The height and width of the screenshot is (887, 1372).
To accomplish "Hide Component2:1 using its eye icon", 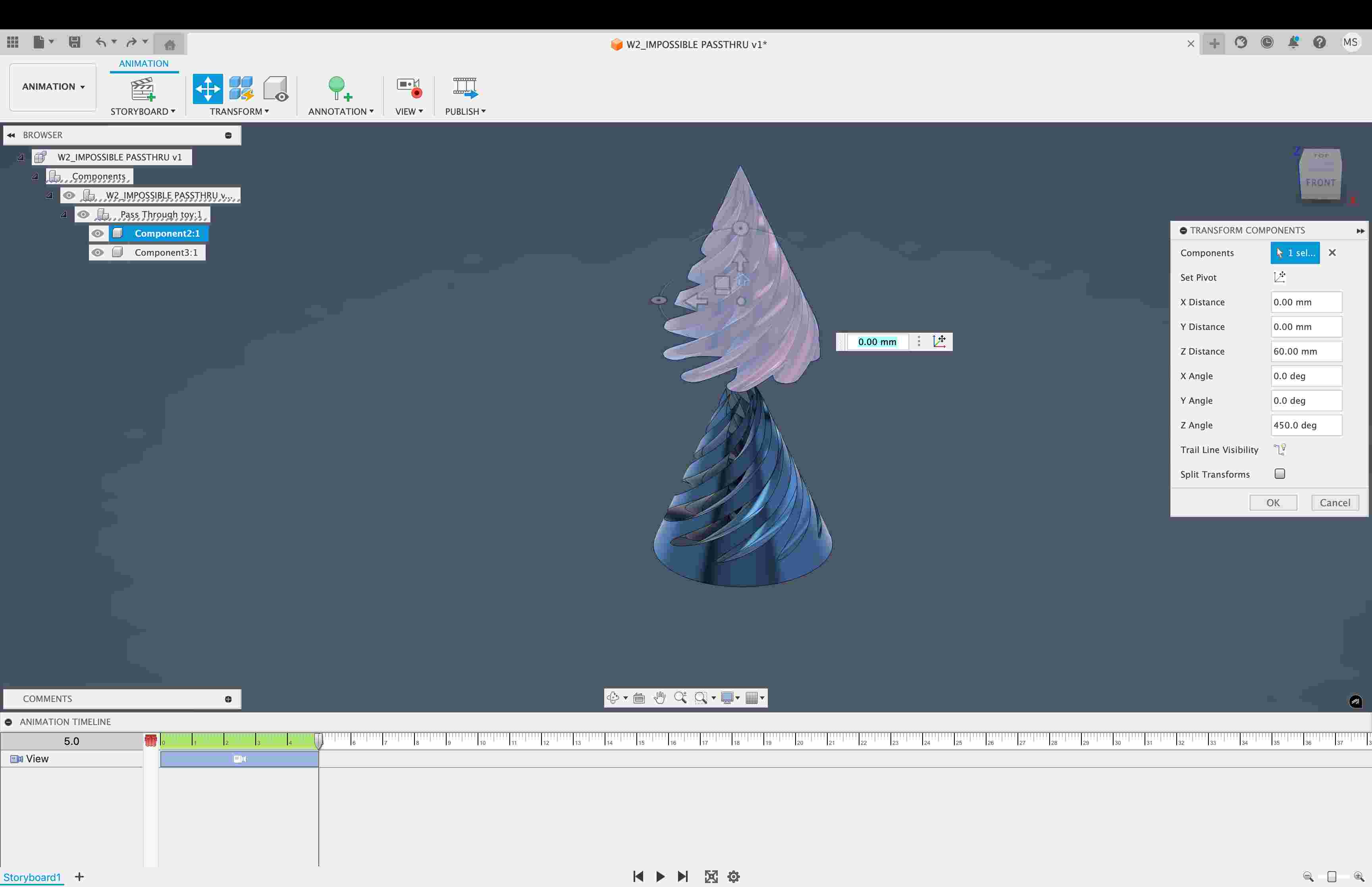I will (98, 233).
